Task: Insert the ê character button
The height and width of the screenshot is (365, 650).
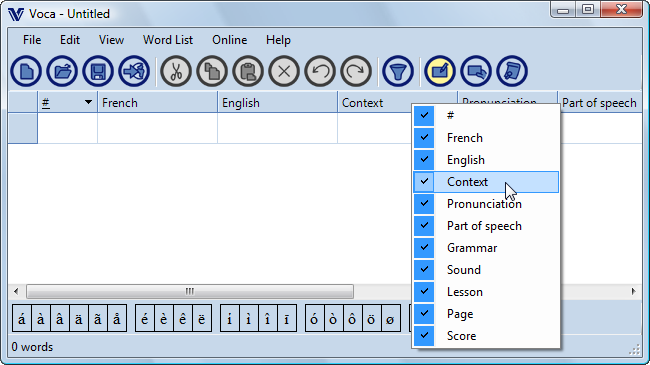Action: (183, 318)
